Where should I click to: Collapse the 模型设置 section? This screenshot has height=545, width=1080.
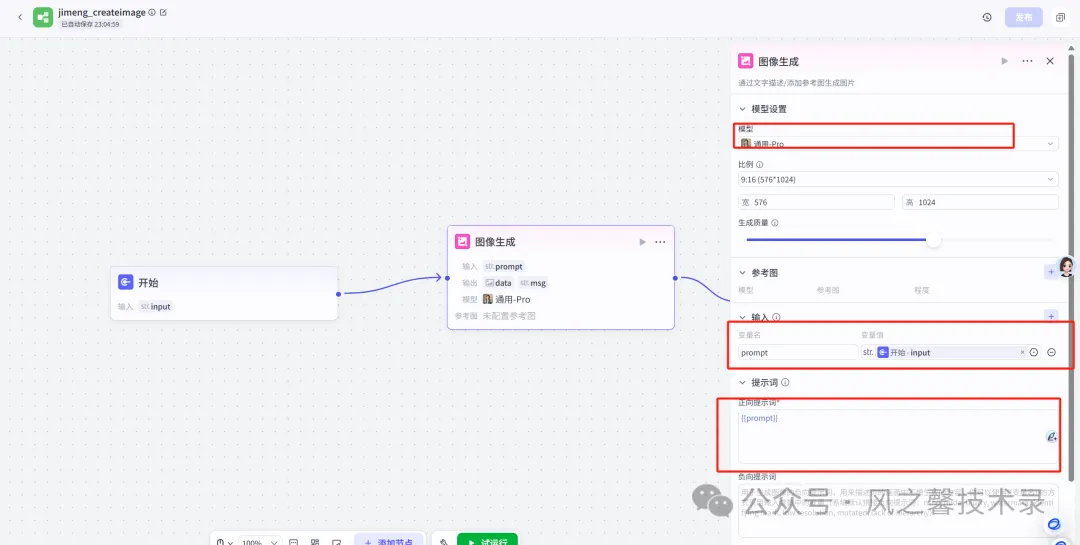click(742, 109)
